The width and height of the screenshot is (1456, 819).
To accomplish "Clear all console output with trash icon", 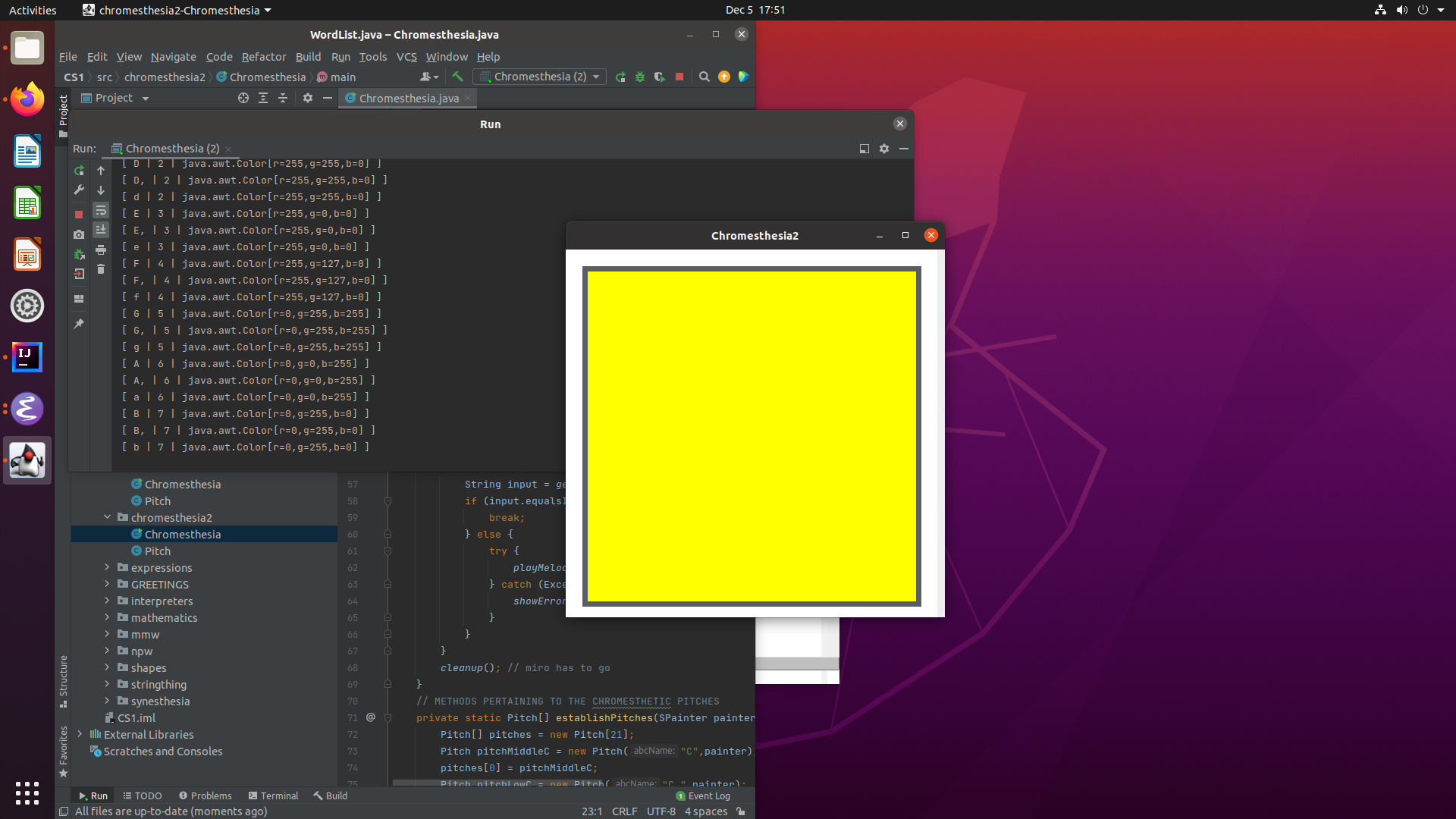I will pyautogui.click(x=101, y=269).
